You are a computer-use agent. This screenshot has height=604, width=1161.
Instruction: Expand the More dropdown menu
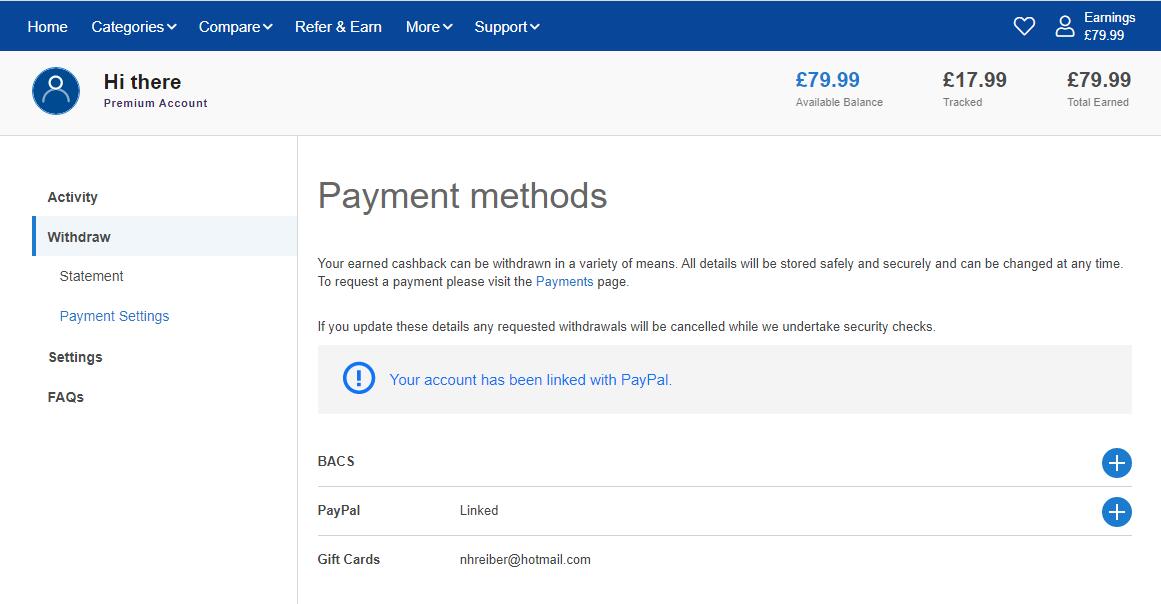pyautogui.click(x=428, y=27)
